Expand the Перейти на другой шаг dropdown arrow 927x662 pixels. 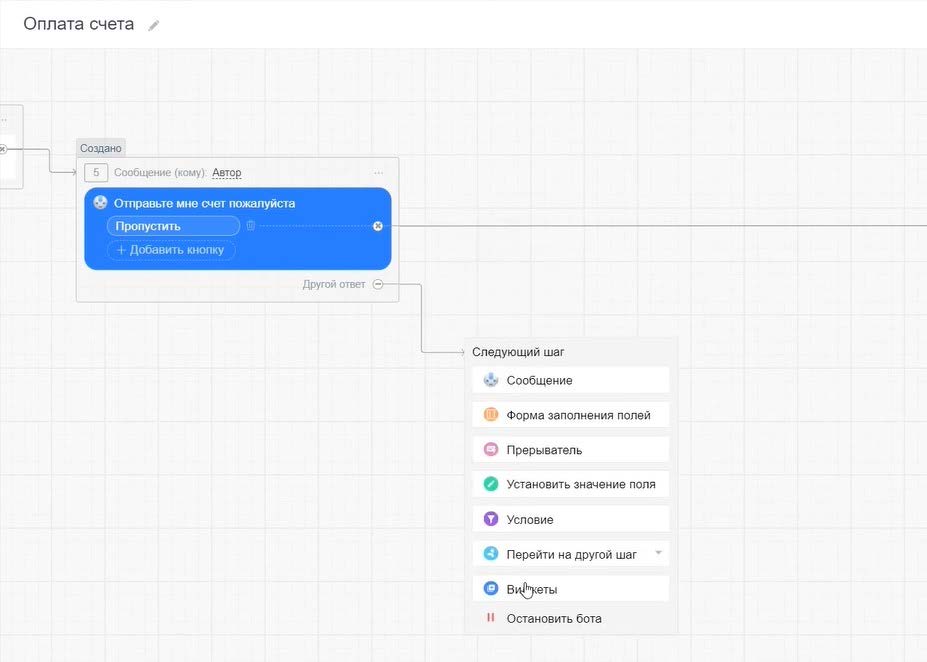(x=658, y=553)
